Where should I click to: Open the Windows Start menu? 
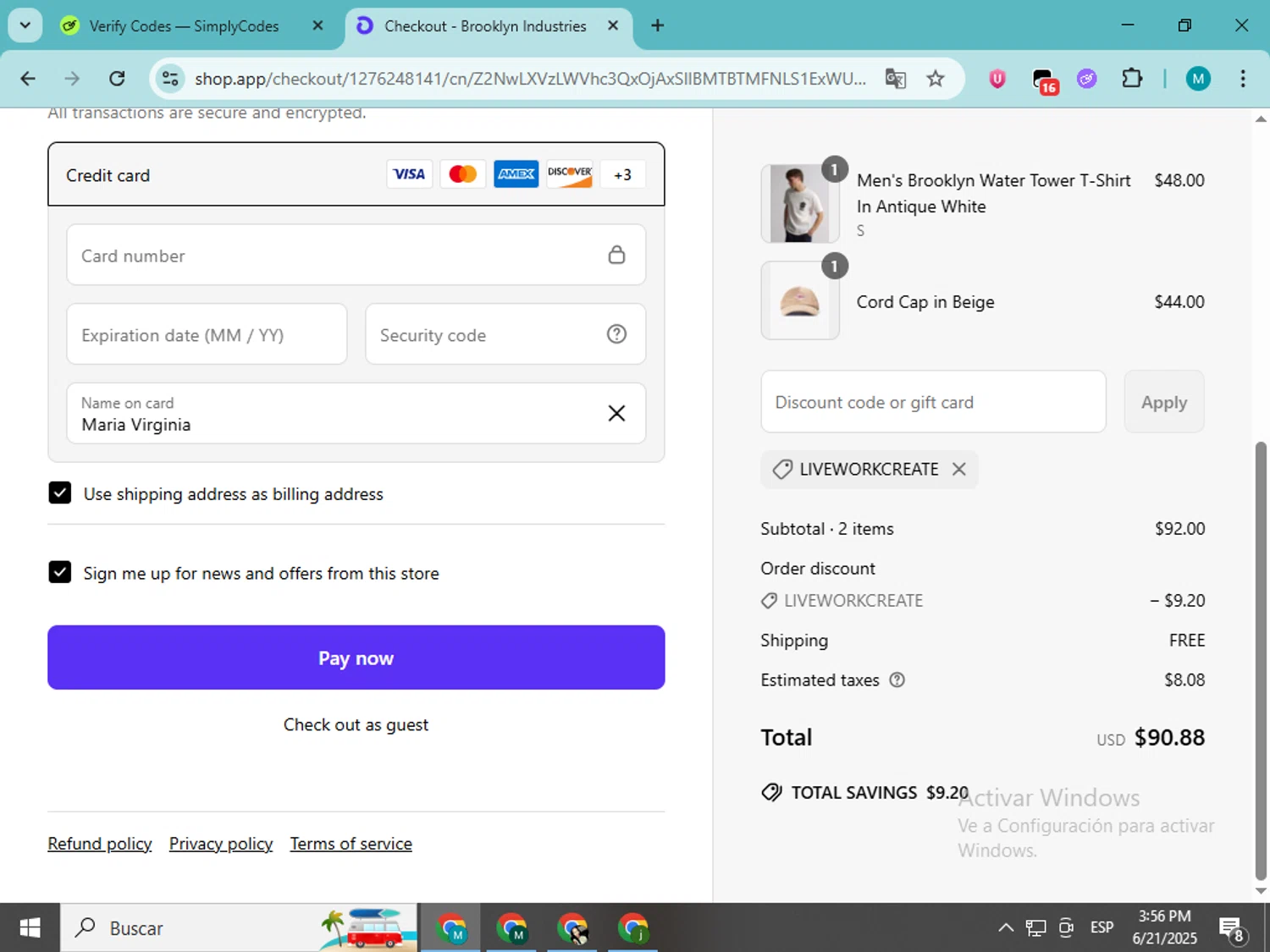tap(30, 927)
